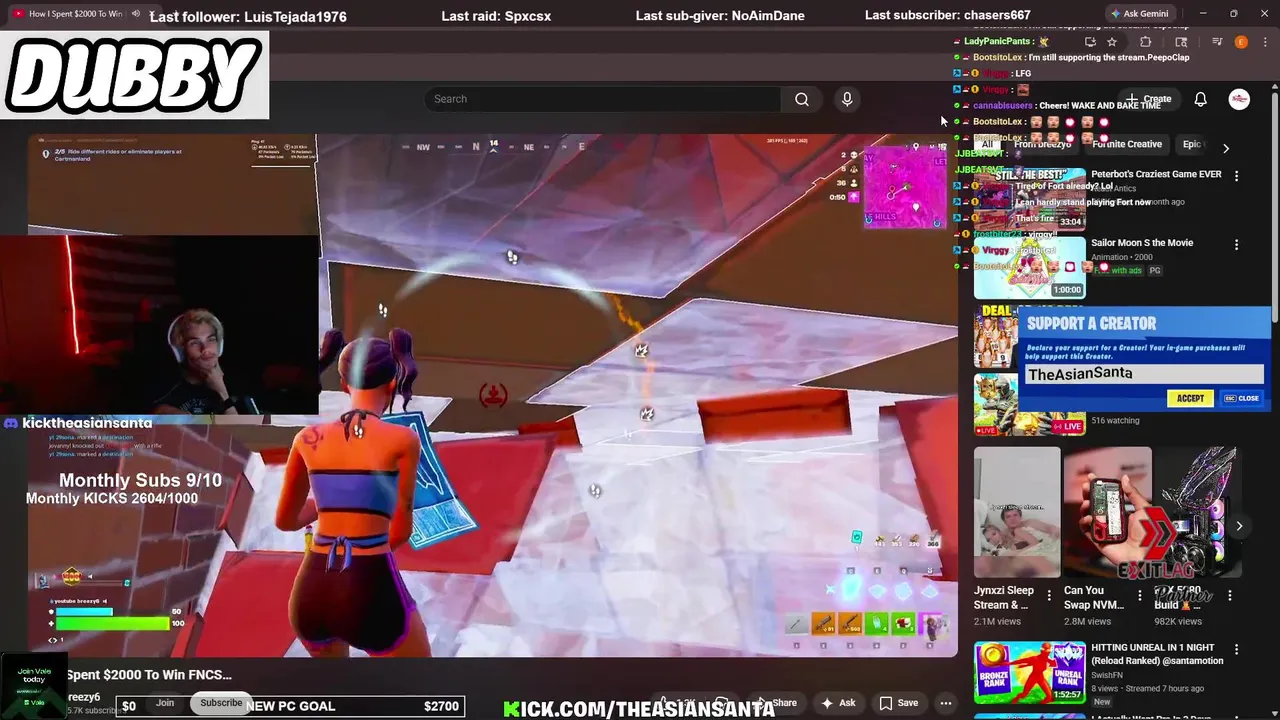Screen dimensions: 1280x720
Task: Click CLOSE in Support a Creator
Action: 1242,398
